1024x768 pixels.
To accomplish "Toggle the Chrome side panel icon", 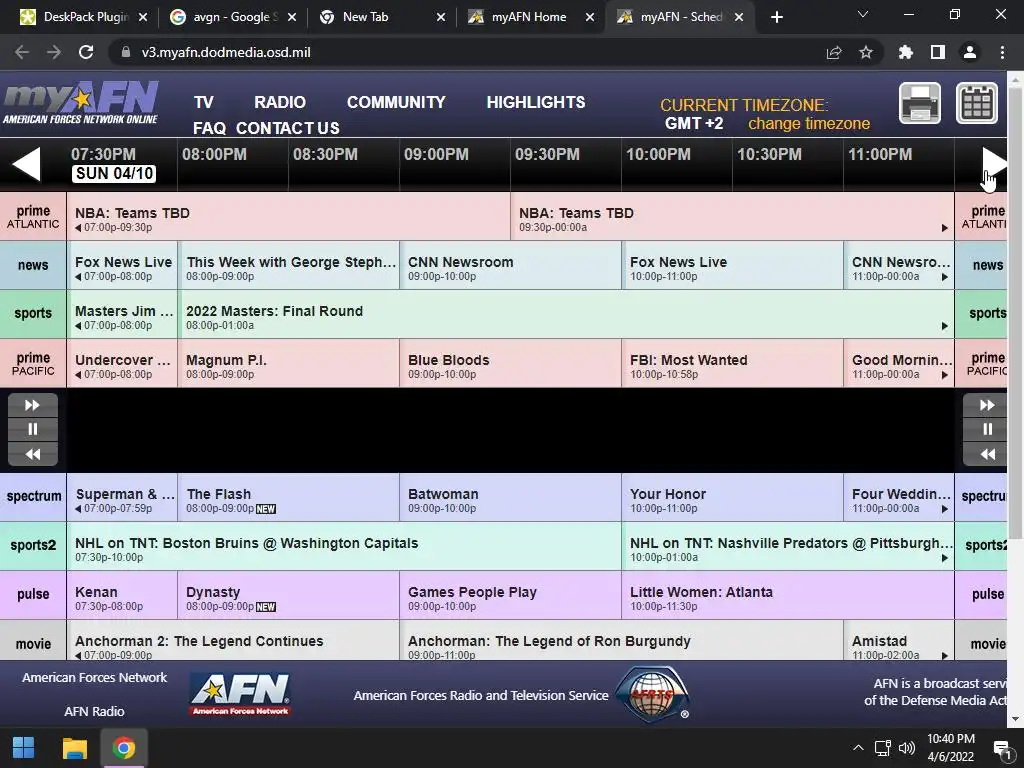I will coord(938,52).
